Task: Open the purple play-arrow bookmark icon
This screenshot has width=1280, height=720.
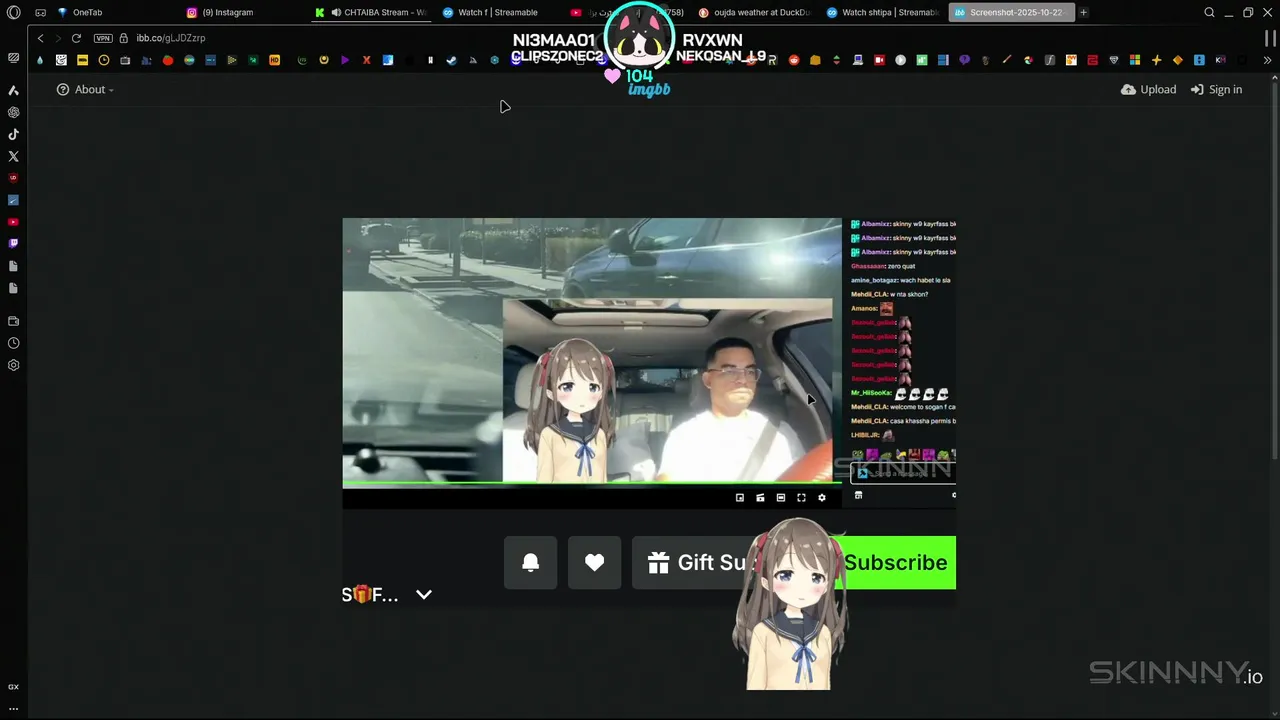Action: (345, 60)
